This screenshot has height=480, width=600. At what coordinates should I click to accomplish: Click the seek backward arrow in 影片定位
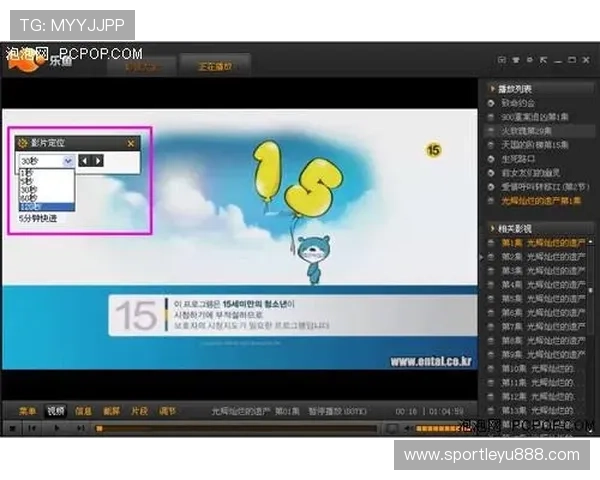tap(85, 161)
